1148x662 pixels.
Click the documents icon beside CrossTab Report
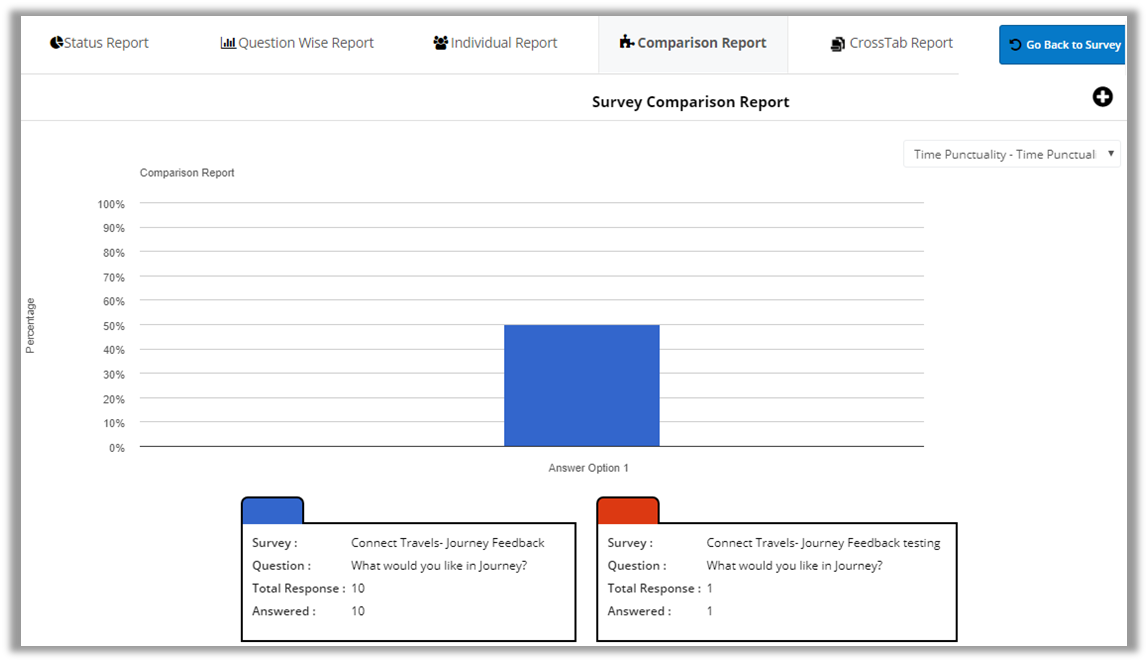pyautogui.click(x=838, y=44)
